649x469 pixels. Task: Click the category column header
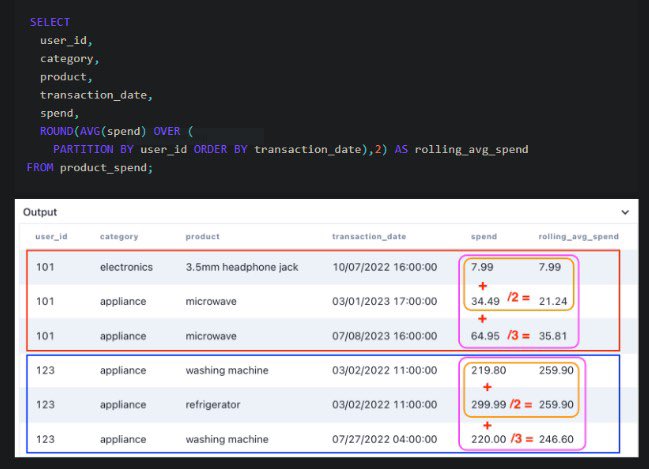[119, 236]
